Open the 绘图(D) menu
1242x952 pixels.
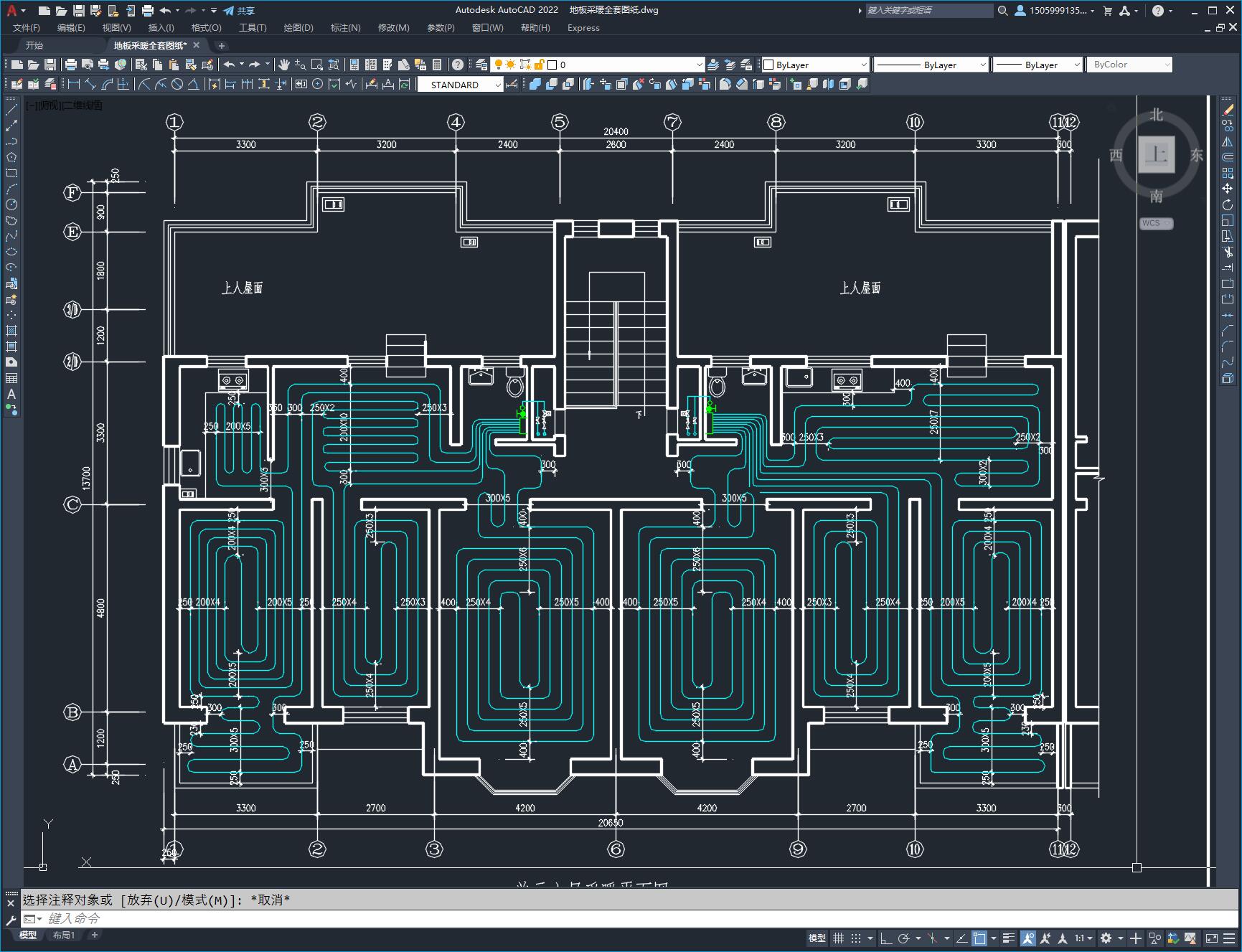pos(298,27)
